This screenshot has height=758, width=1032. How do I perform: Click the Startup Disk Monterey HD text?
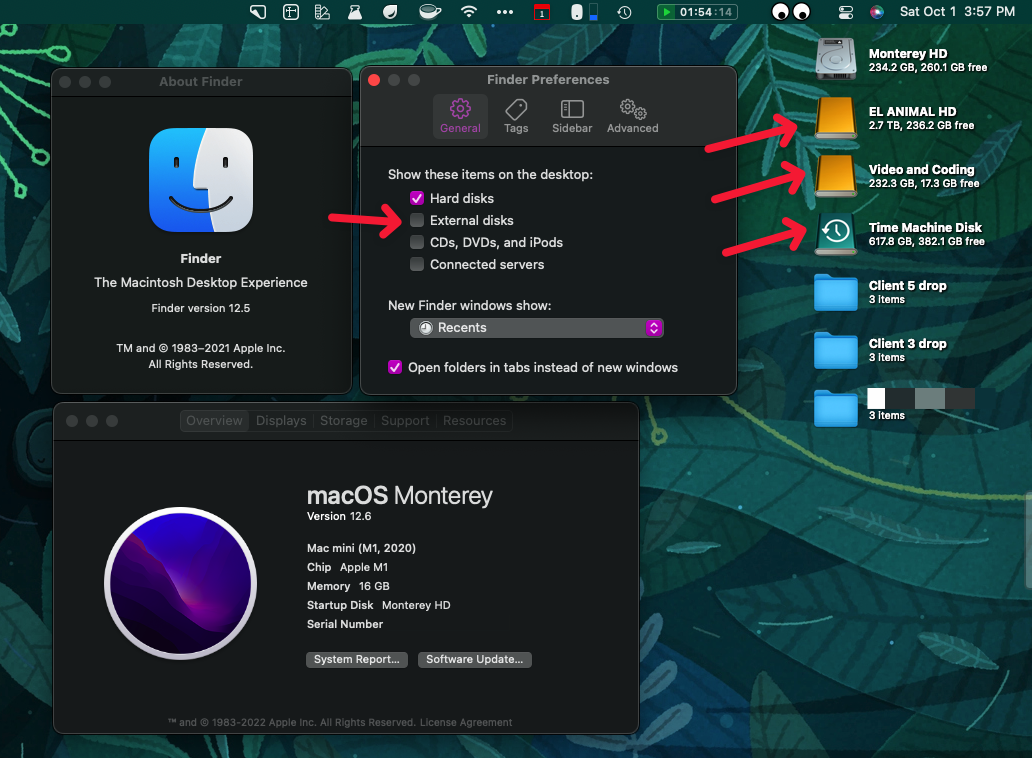click(378, 605)
